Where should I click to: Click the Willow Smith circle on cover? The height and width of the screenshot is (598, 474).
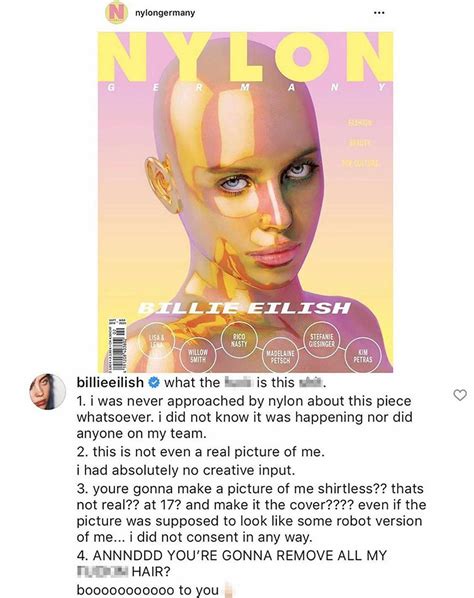(198, 355)
